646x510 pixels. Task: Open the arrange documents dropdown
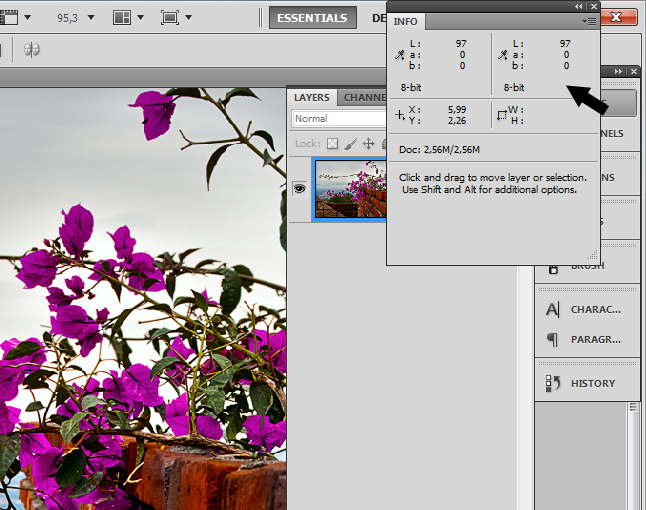click(x=141, y=18)
